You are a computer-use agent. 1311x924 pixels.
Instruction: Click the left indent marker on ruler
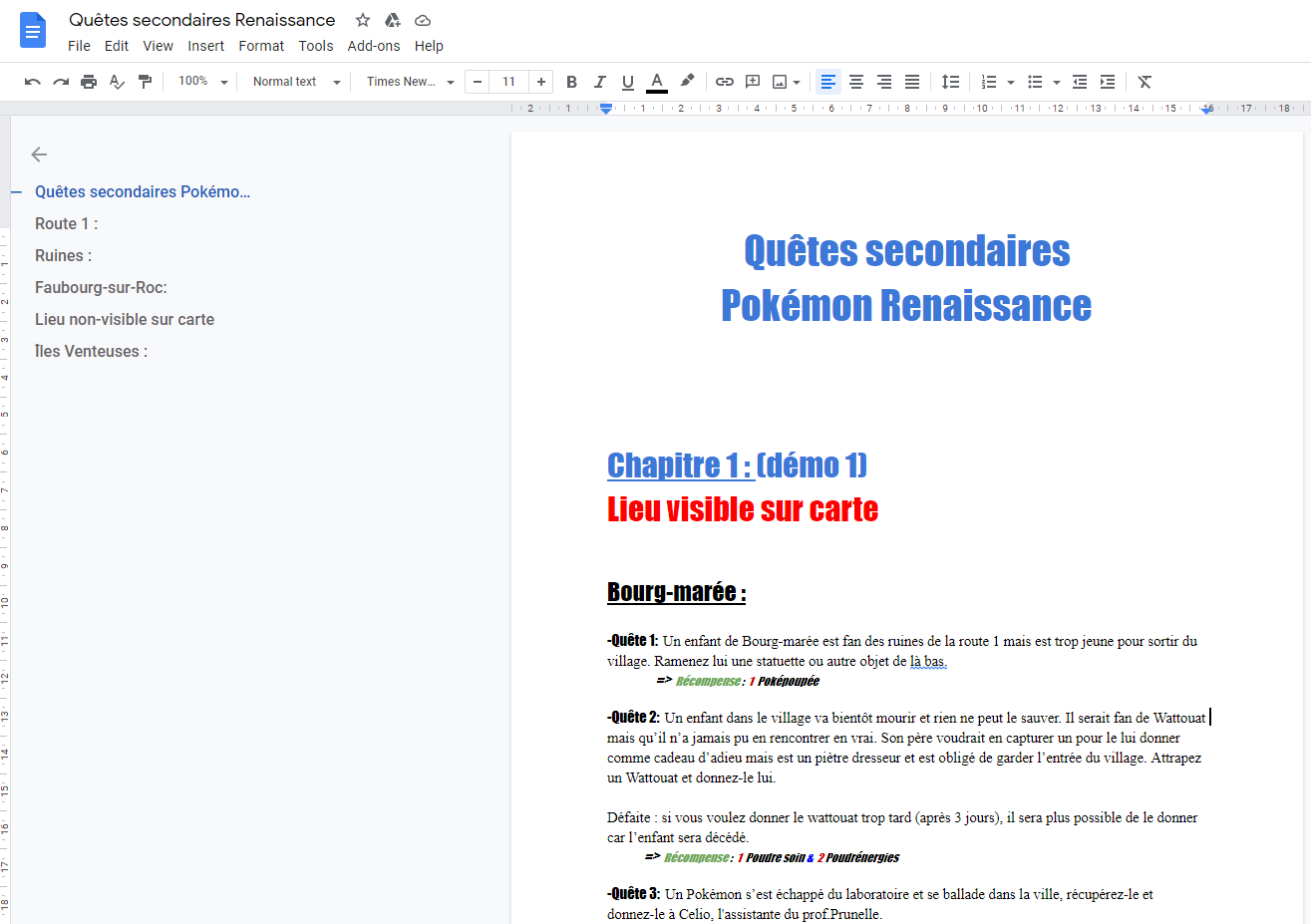coord(605,110)
